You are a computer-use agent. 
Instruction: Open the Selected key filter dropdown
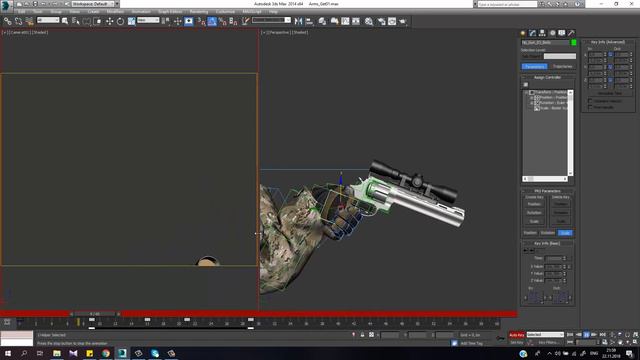[545, 335]
